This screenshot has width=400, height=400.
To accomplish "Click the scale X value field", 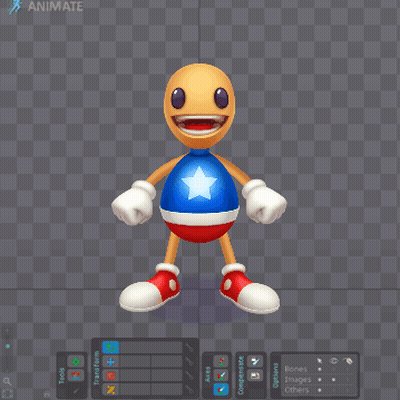I will coord(135,376).
